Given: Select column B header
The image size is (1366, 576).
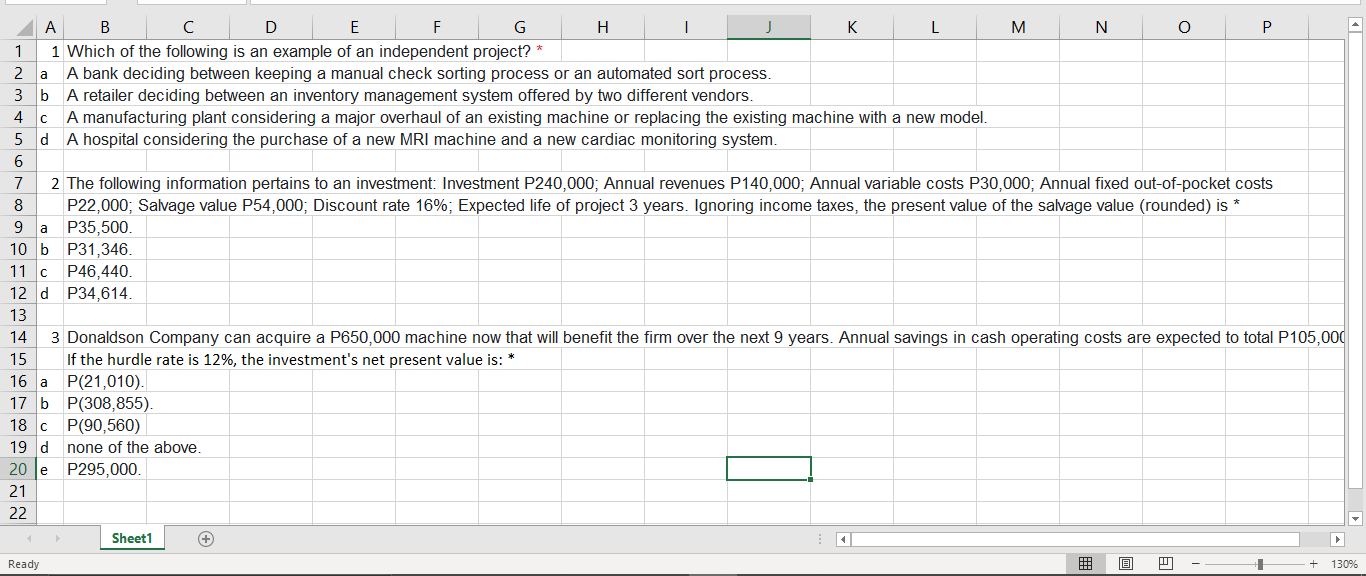Looking at the screenshot, I should point(106,29).
